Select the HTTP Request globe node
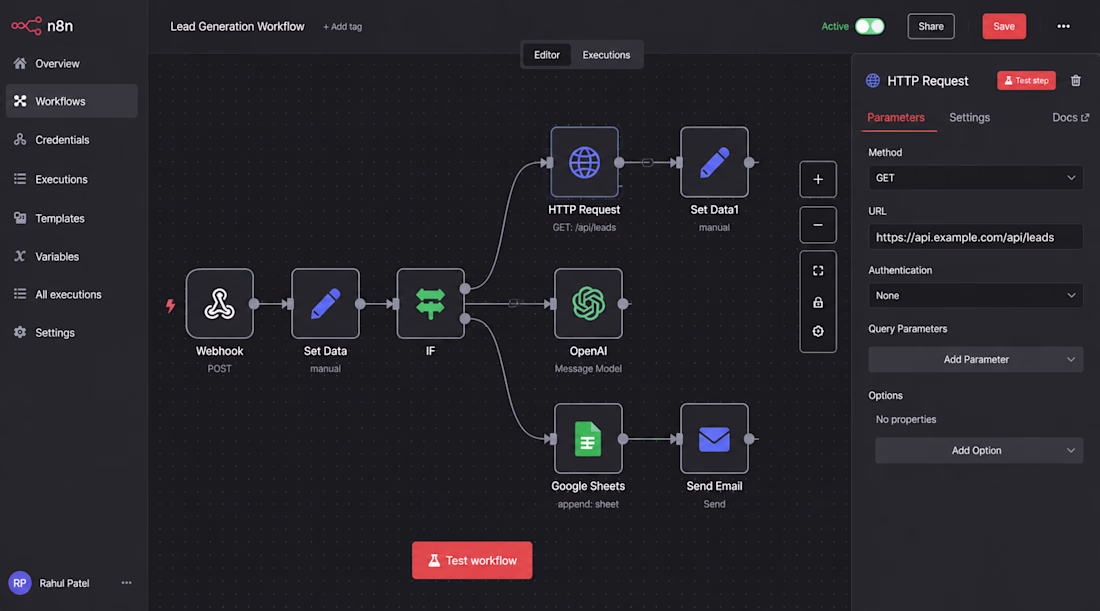 tap(584, 162)
